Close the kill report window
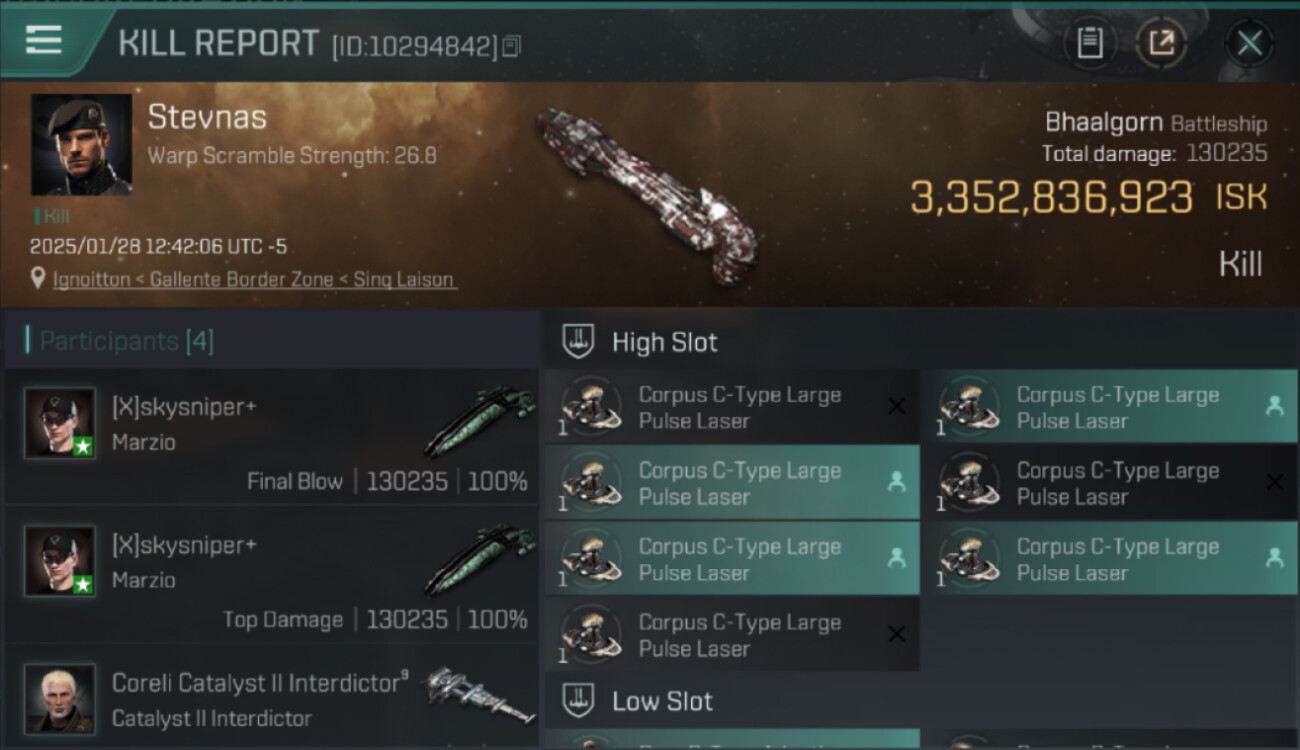Screen dimensions: 1300x750 1249,43
